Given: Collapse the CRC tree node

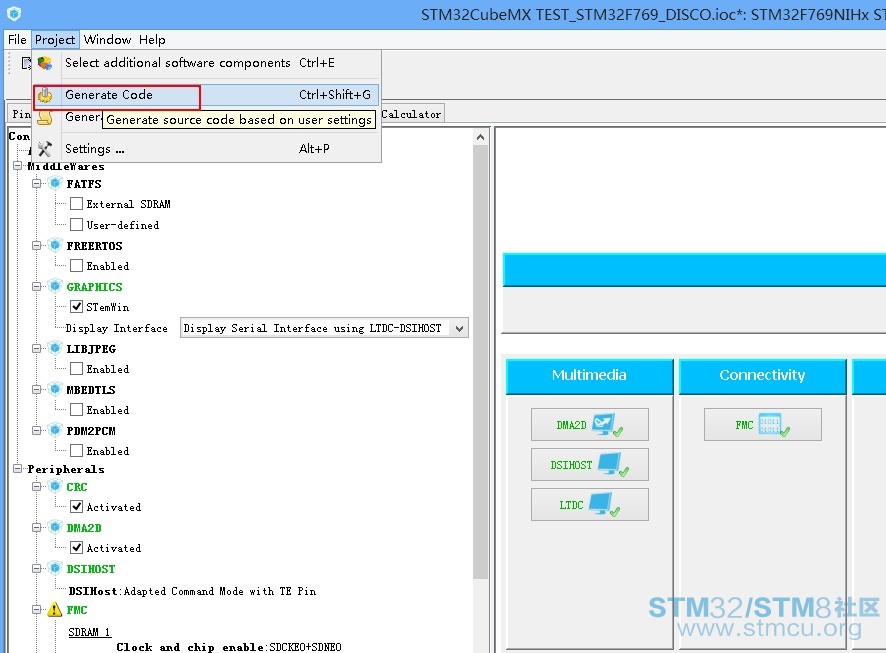Looking at the screenshot, I should (x=37, y=486).
